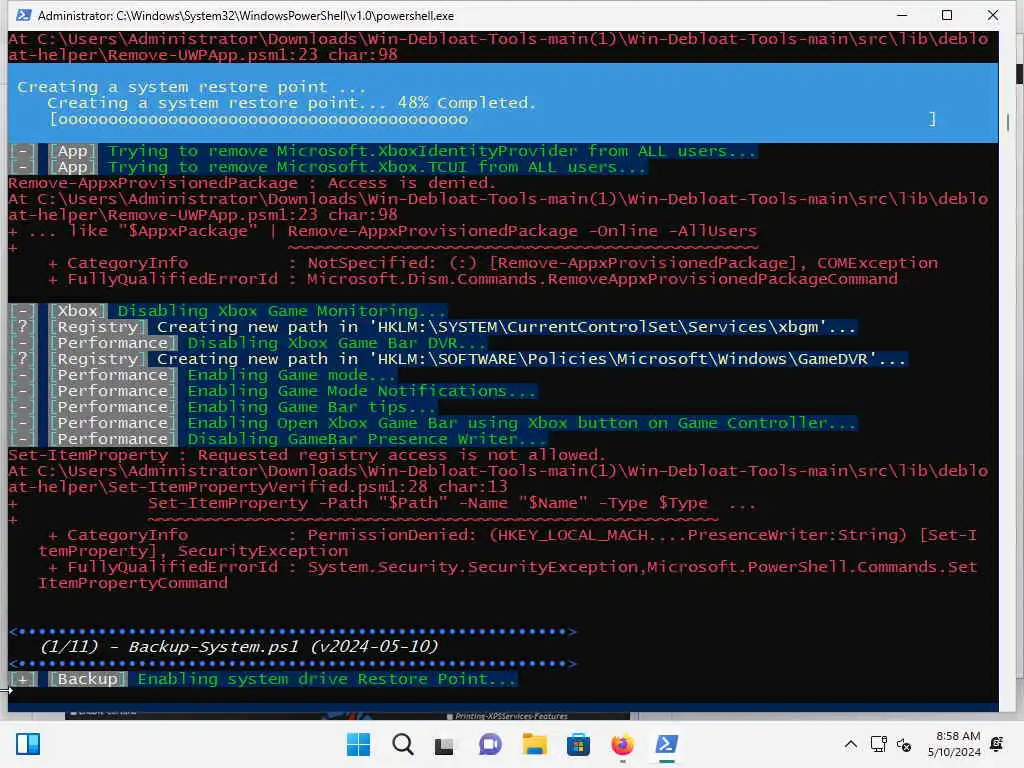Click 'Enabling Game Bar tips...' line
Screen dimensions: 1024x768
click(312, 407)
